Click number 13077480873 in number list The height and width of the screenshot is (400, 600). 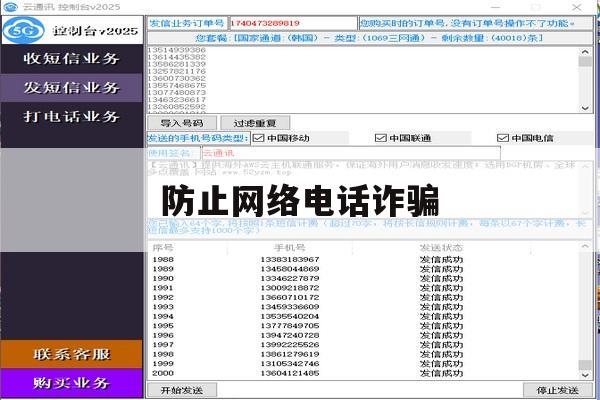(x=176, y=92)
